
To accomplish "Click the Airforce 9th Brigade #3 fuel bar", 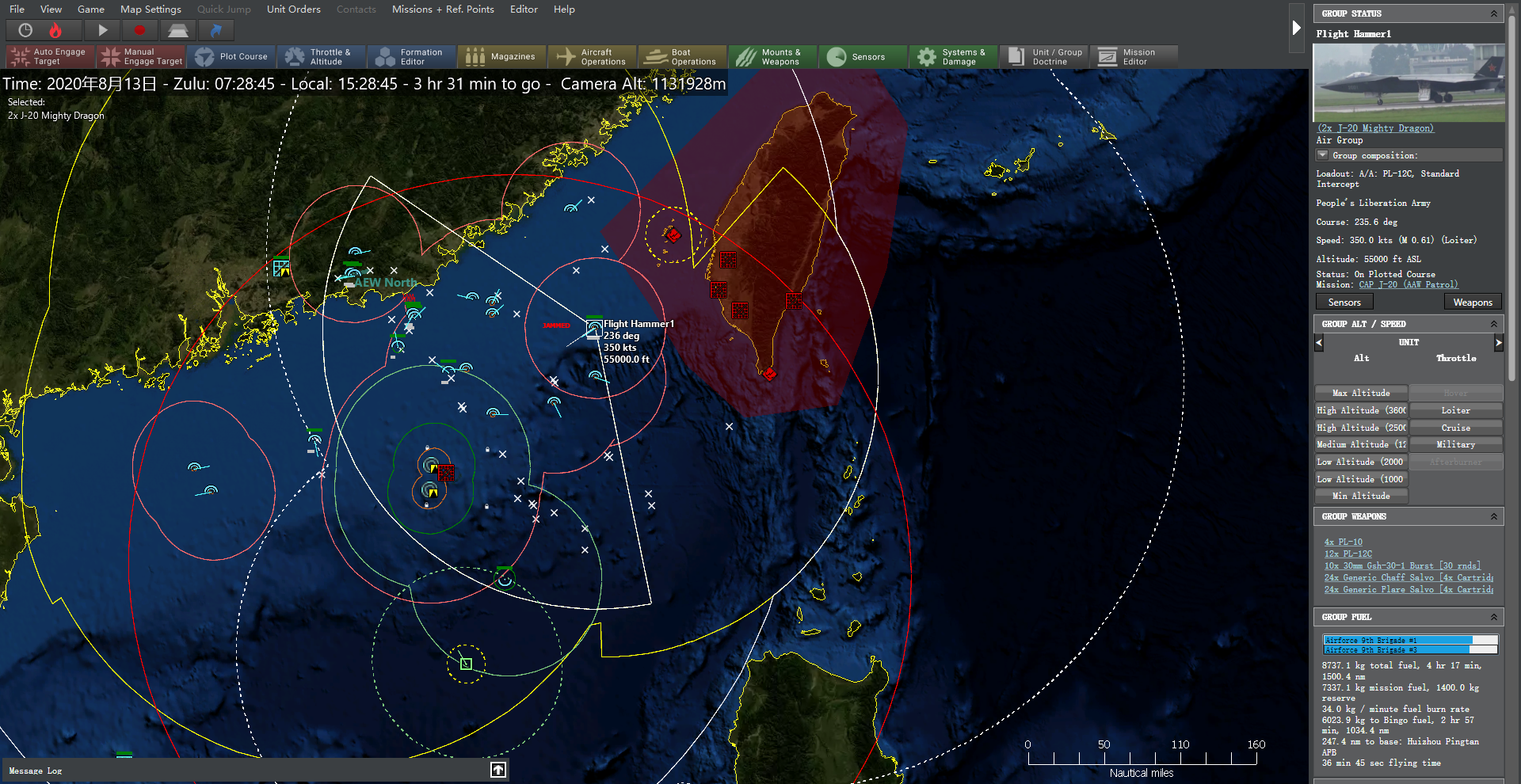I will pyautogui.click(x=1411, y=649).
